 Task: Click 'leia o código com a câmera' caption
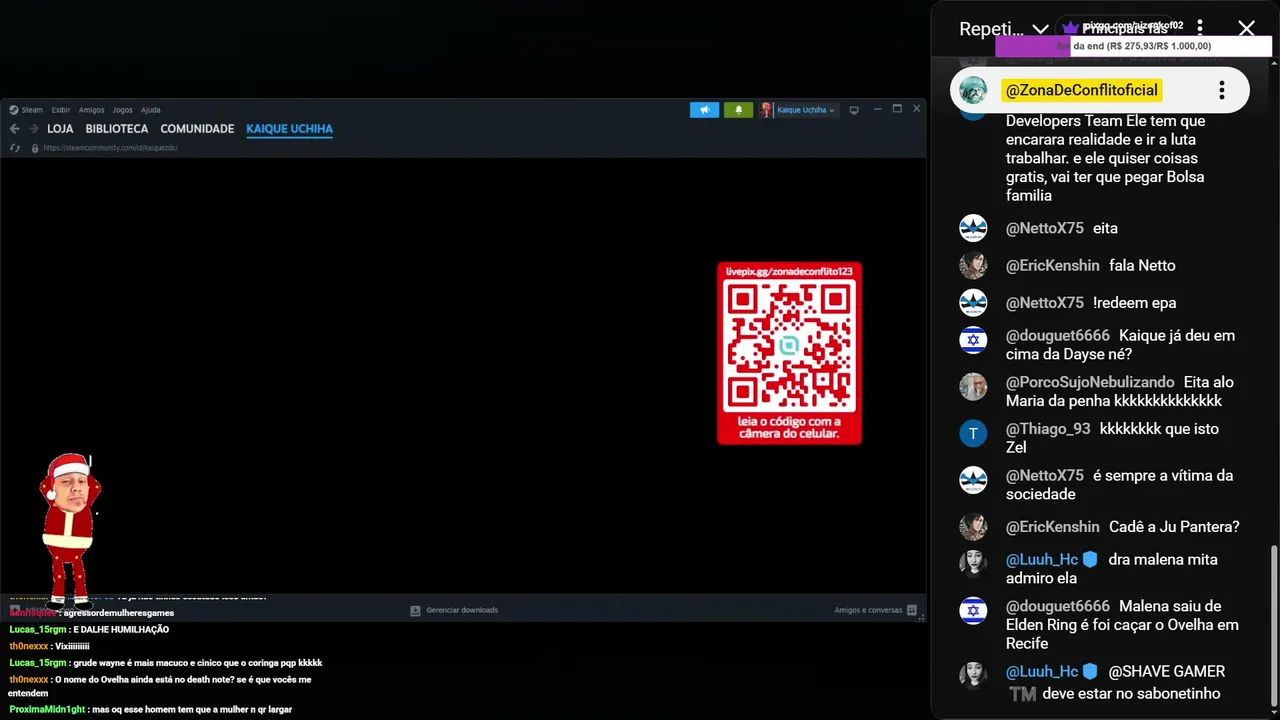789,428
